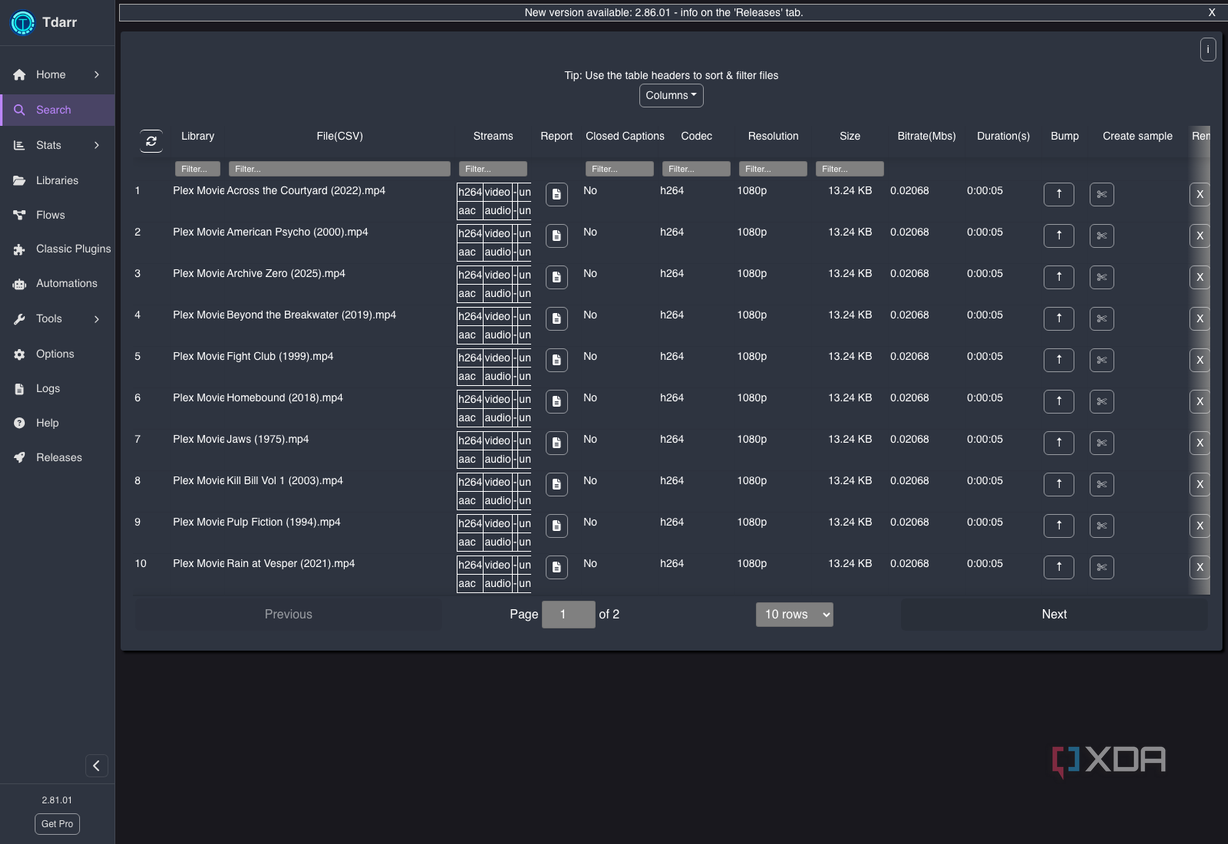The width and height of the screenshot is (1228, 844).
Task: Expand the Stats submenu arrow
Action: pos(97,145)
